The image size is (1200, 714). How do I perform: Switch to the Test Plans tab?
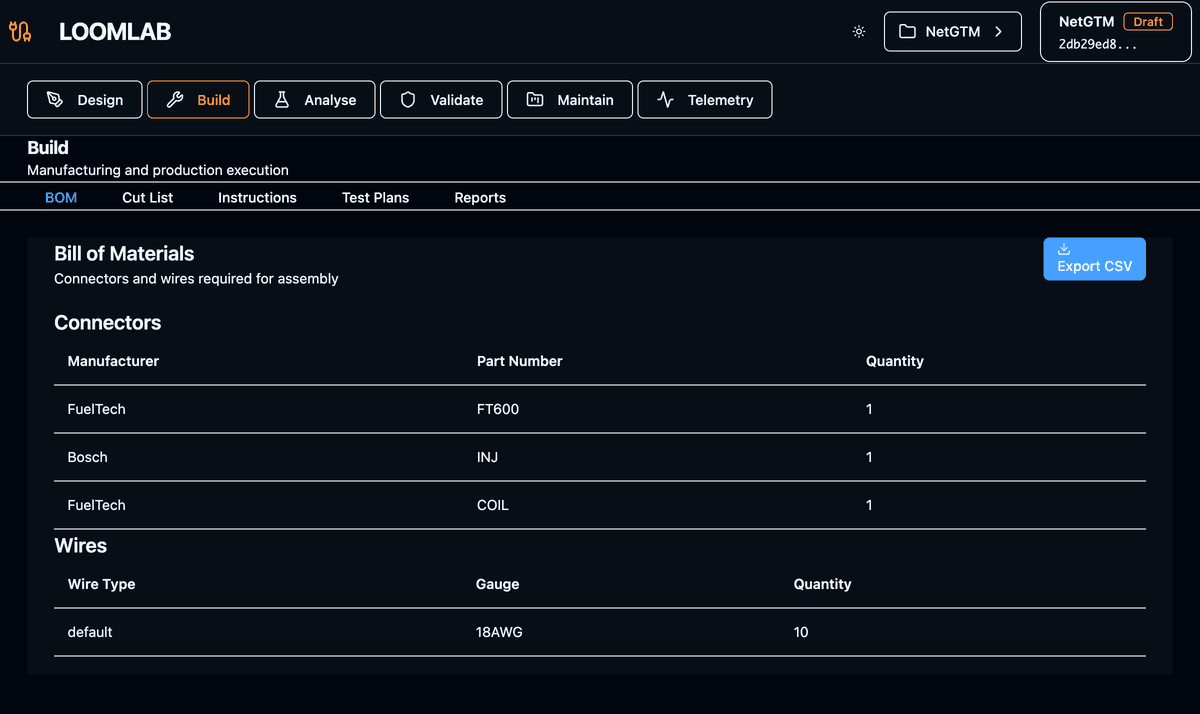(375, 197)
